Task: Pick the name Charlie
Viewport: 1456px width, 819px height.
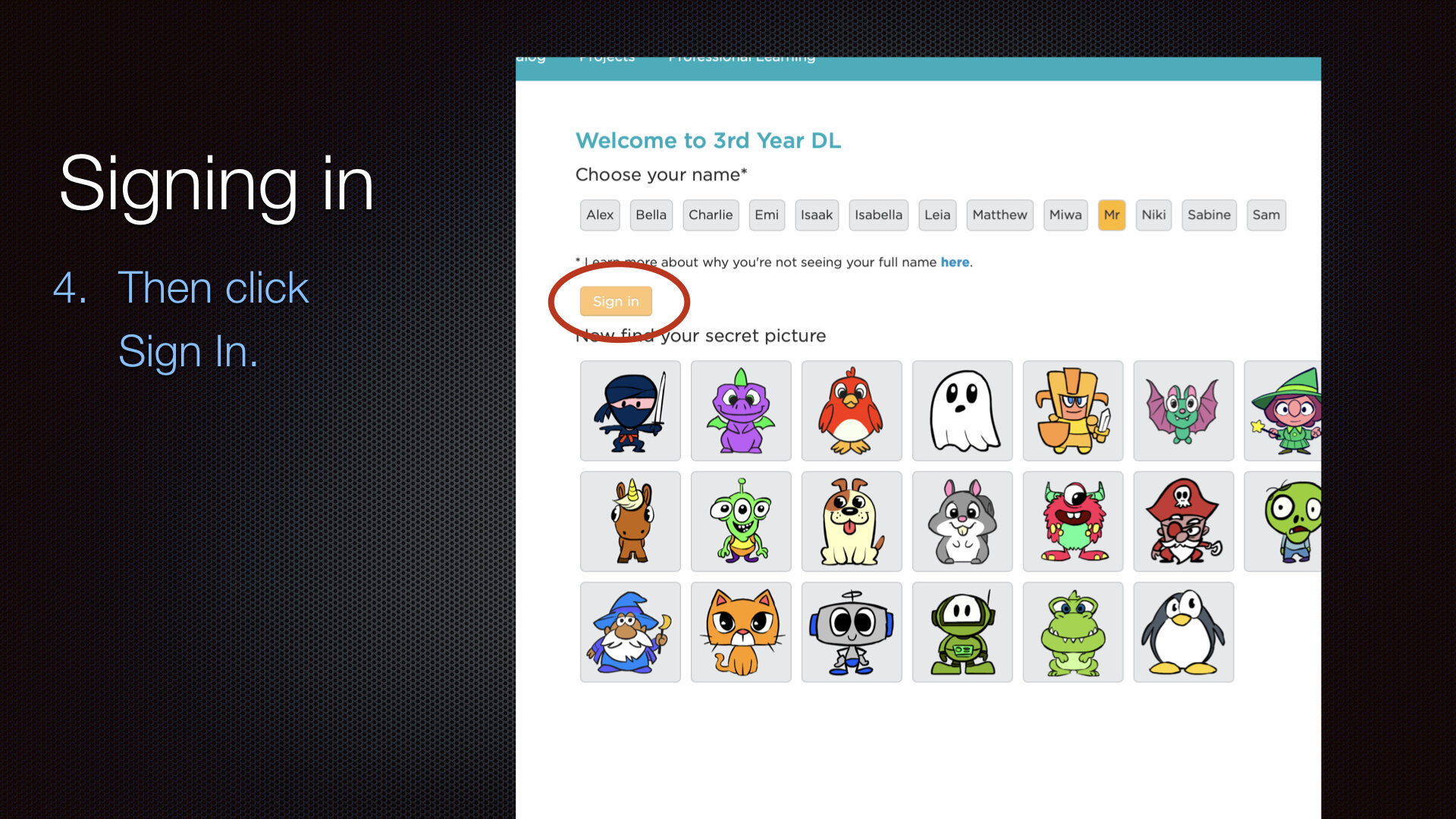Action: 711,215
